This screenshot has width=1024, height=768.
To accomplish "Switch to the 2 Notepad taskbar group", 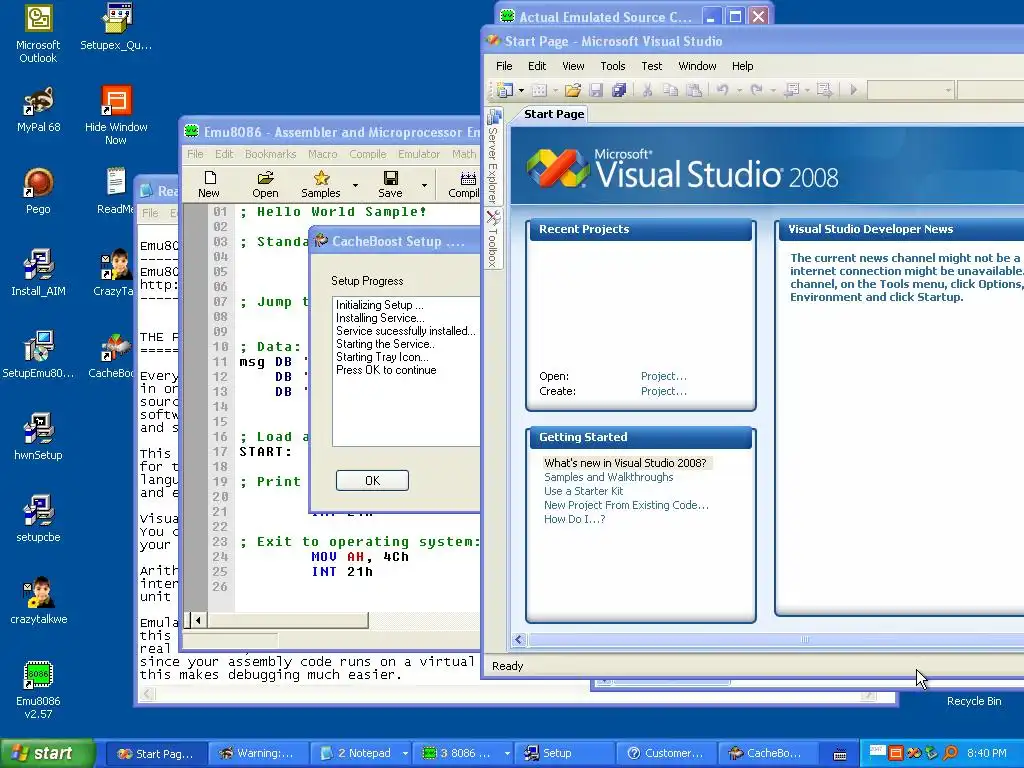I will point(362,753).
